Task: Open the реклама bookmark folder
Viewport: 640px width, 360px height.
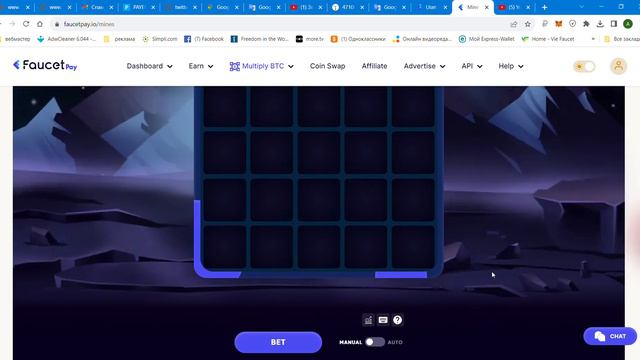Action: [119, 39]
